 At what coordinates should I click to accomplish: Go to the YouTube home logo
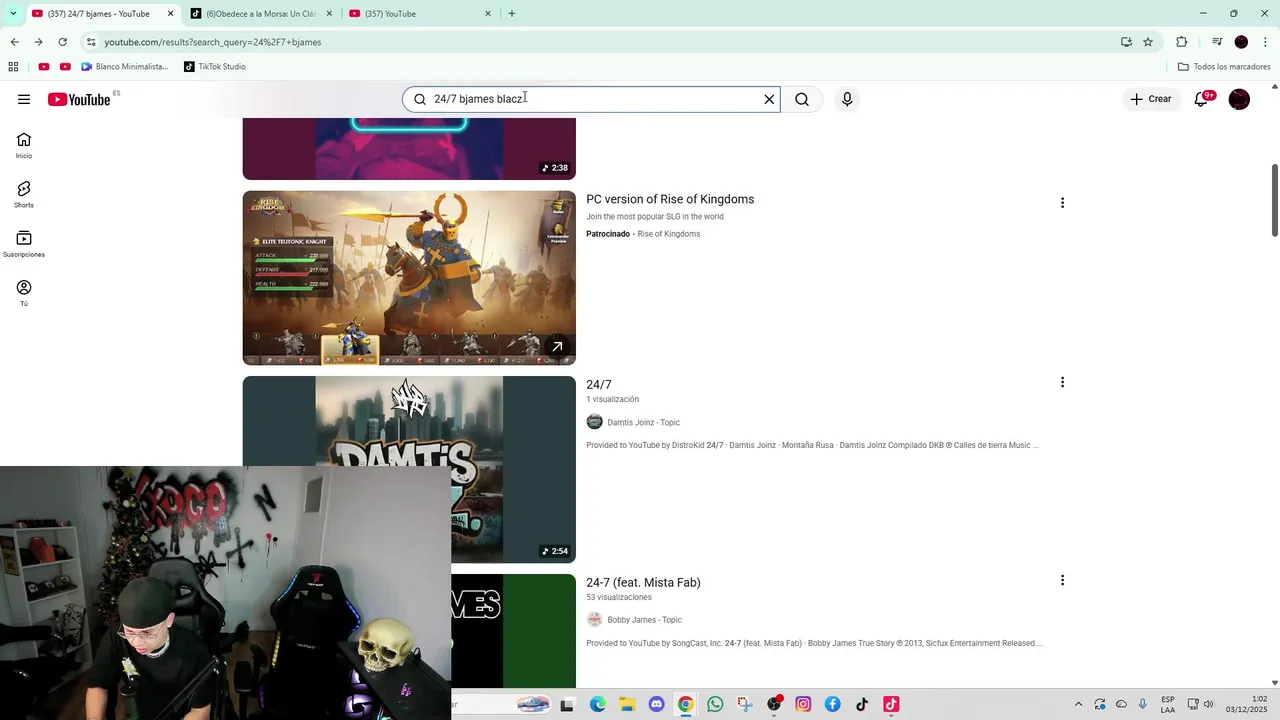point(79,99)
